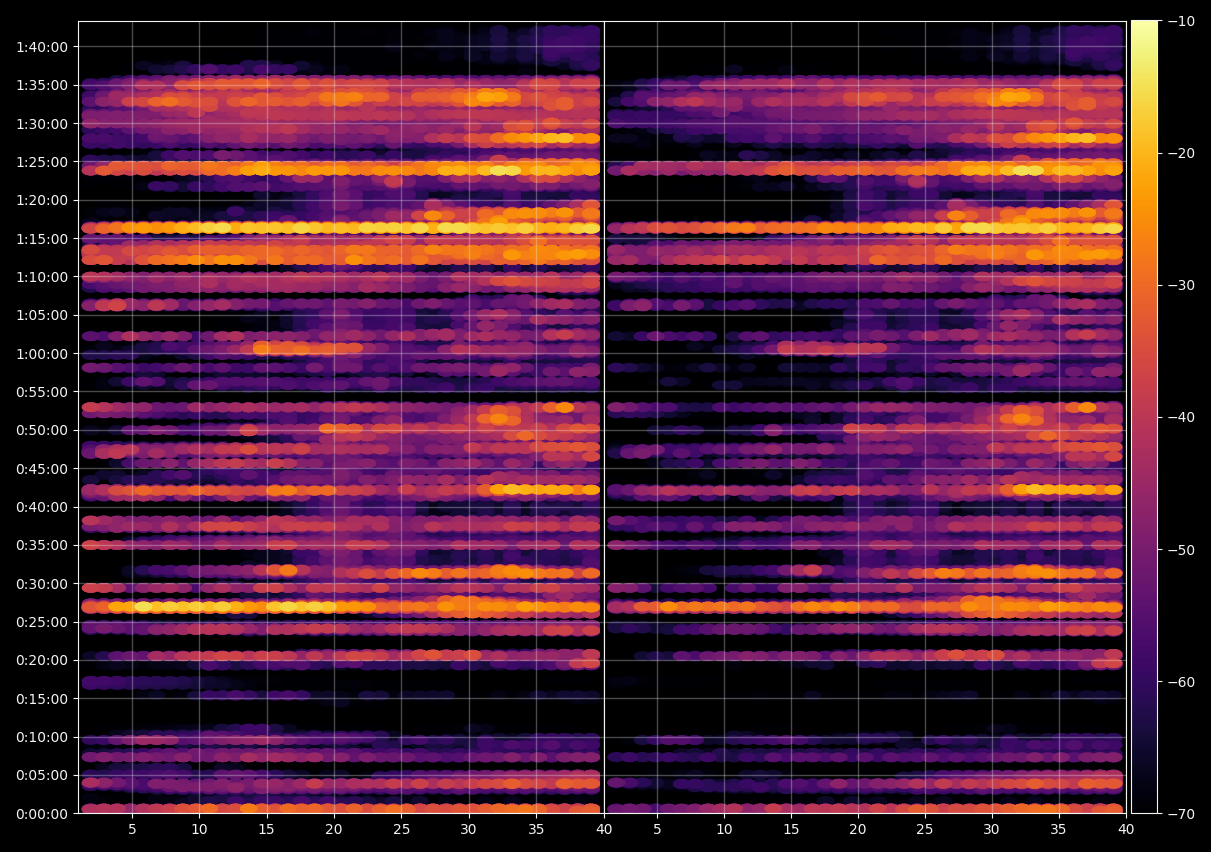Click the −60 colorbar tick label
The height and width of the screenshot is (852, 1211).
pos(1181,682)
